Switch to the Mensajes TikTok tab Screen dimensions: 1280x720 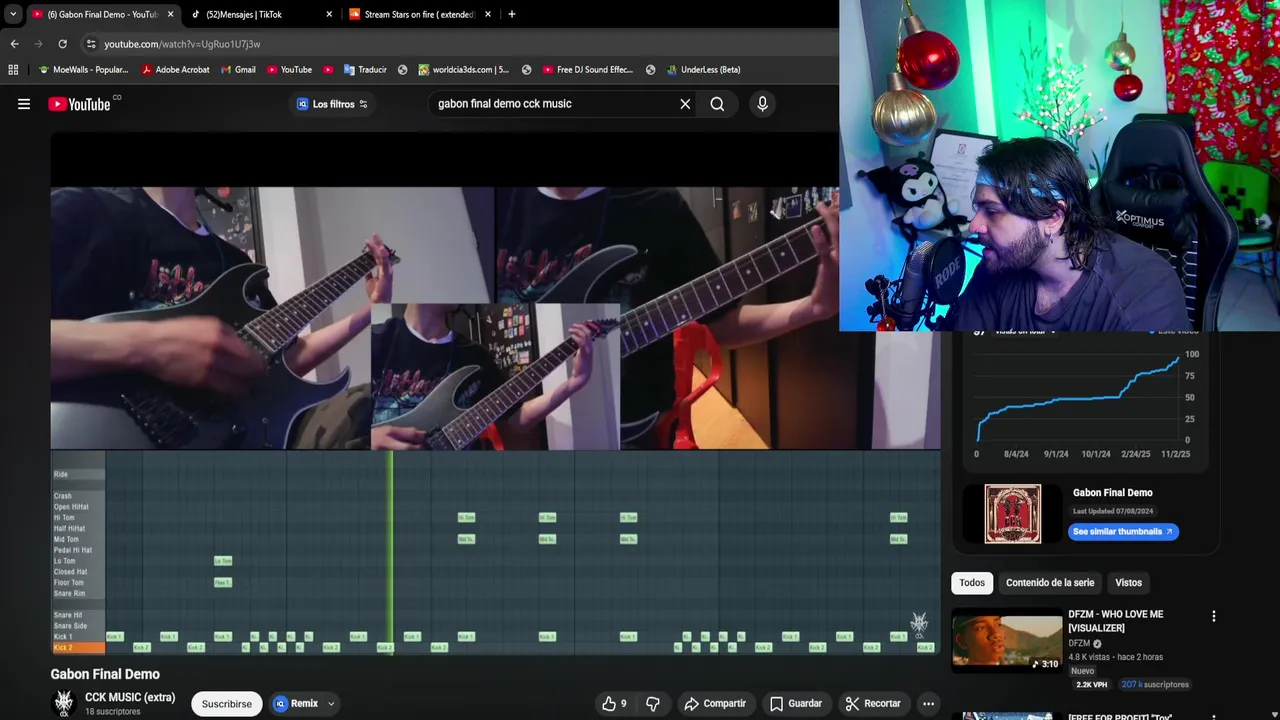[262, 14]
